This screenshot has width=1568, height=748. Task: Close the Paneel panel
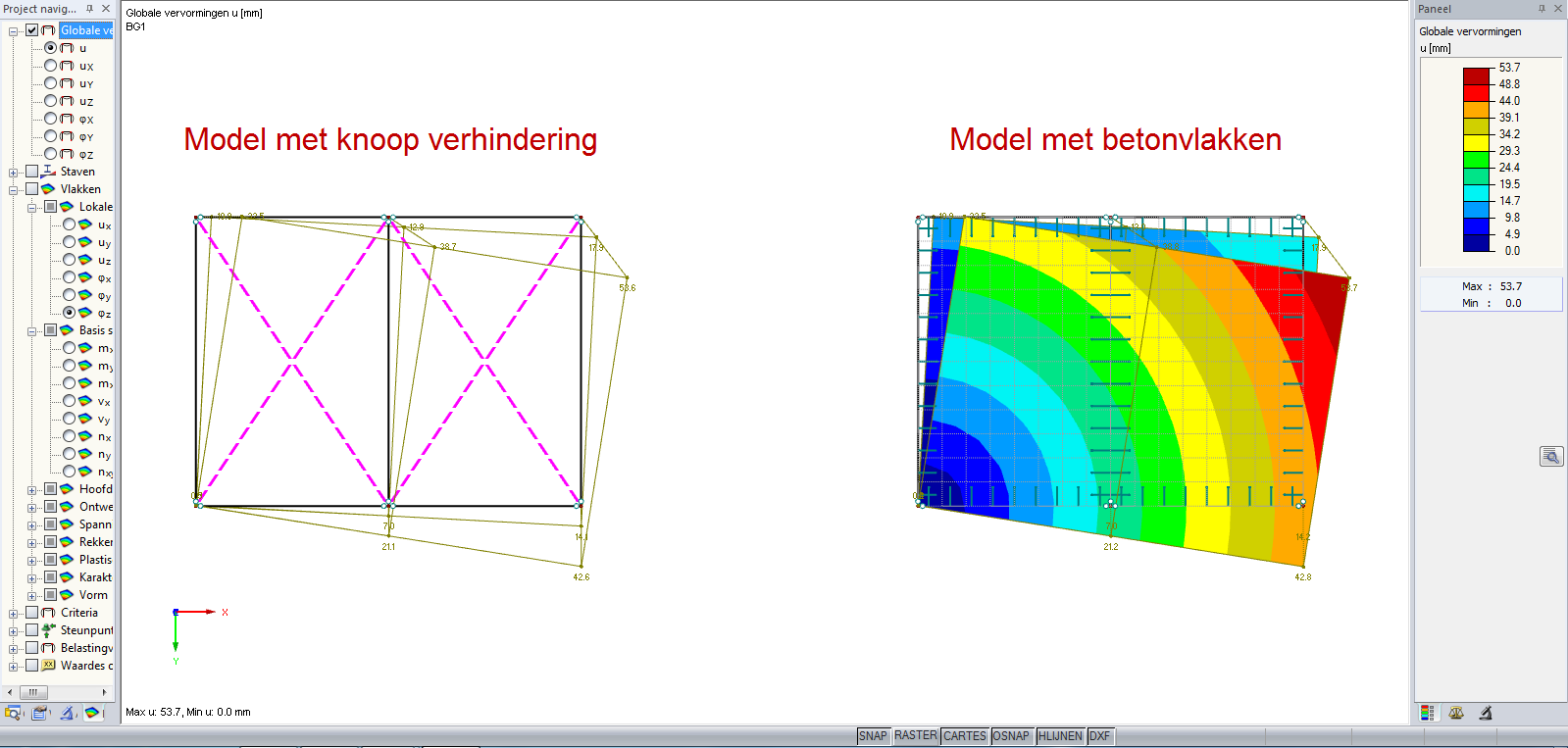[x=1558, y=8]
